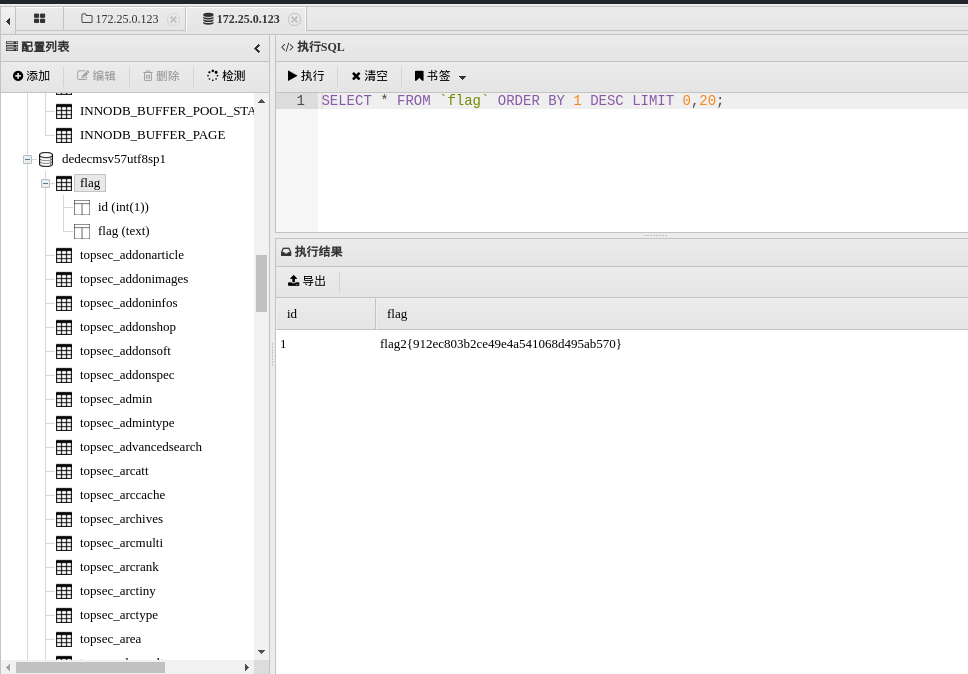This screenshot has height=674, width=968.
Task: Click the 检测 button
Action: 226,76
